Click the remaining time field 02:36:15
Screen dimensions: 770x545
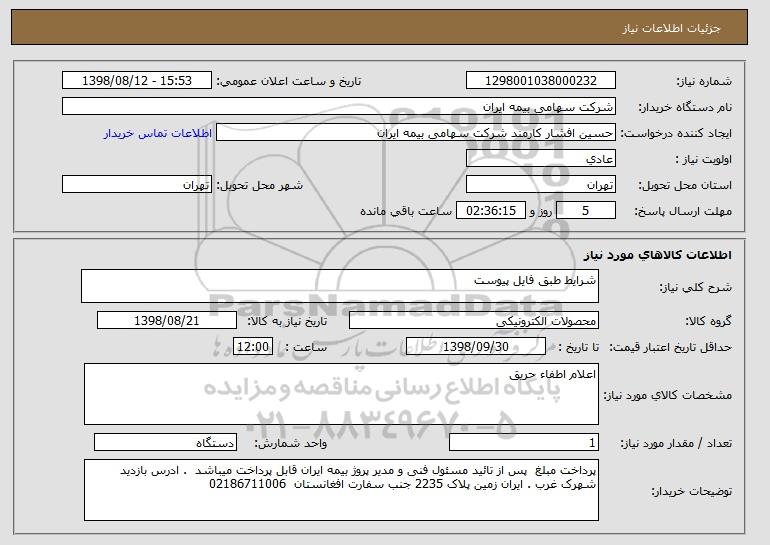[x=491, y=211]
